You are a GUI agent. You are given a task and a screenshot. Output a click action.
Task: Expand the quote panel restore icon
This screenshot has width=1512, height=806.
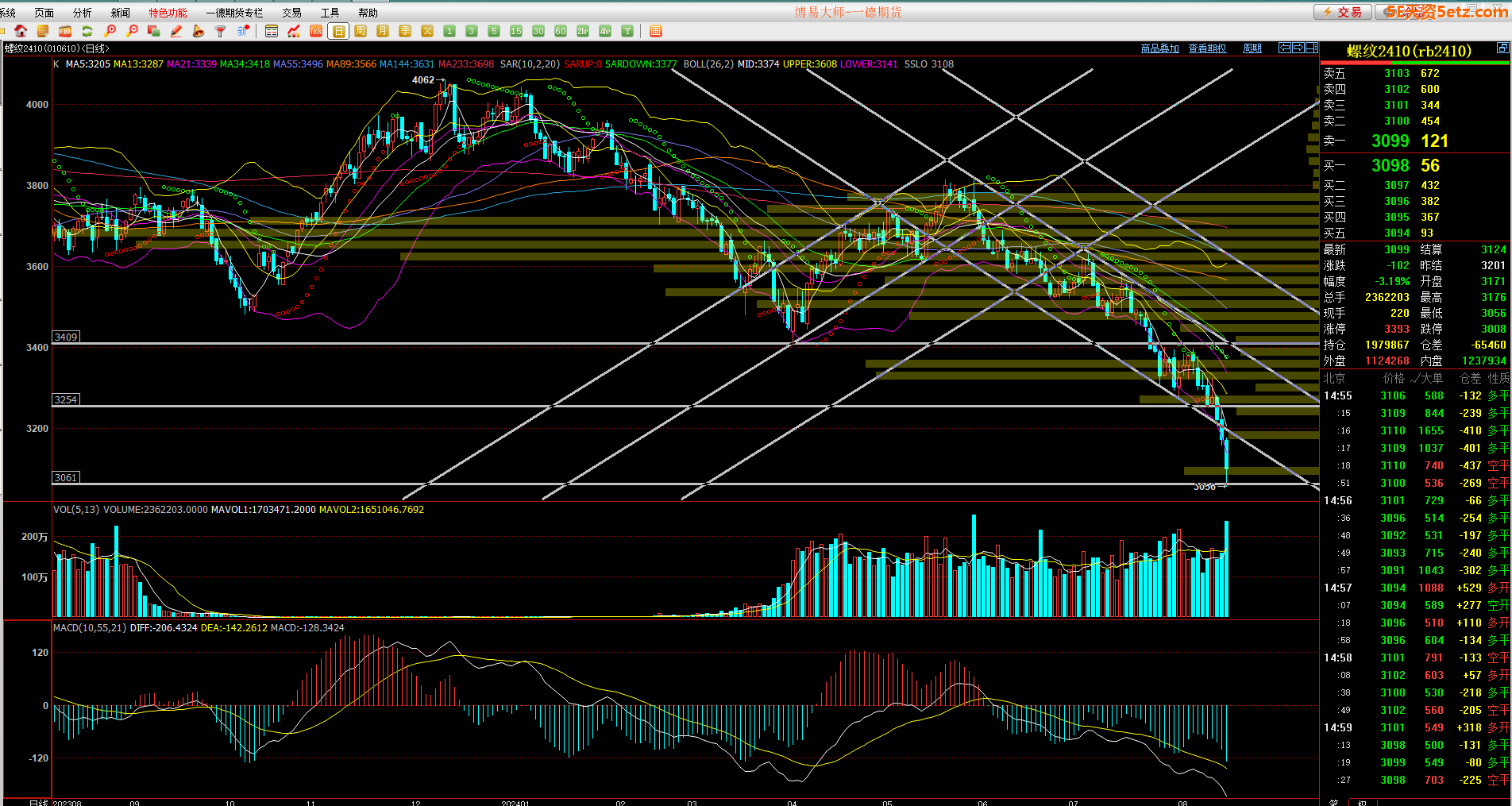pyautogui.click(x=1502, y=48)
